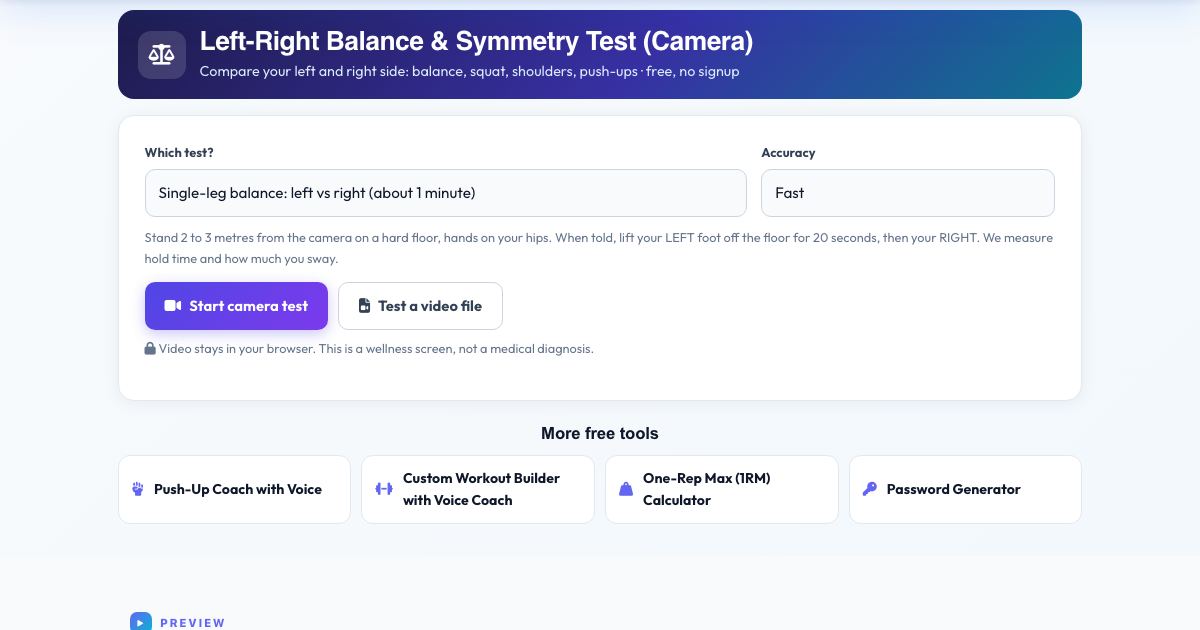Image resolution: width=1200 pixels, height=630 pixels.
Task: Click the balance scale icon in header
Action: pyautogui.click(x=162, y=55)
